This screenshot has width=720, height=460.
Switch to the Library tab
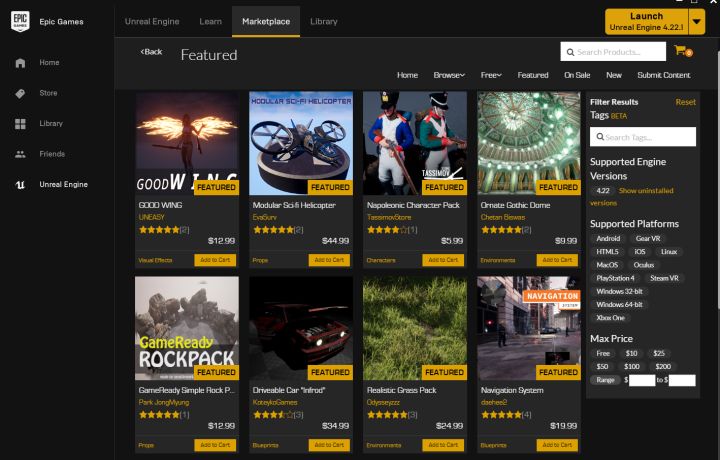pos(324,22)
